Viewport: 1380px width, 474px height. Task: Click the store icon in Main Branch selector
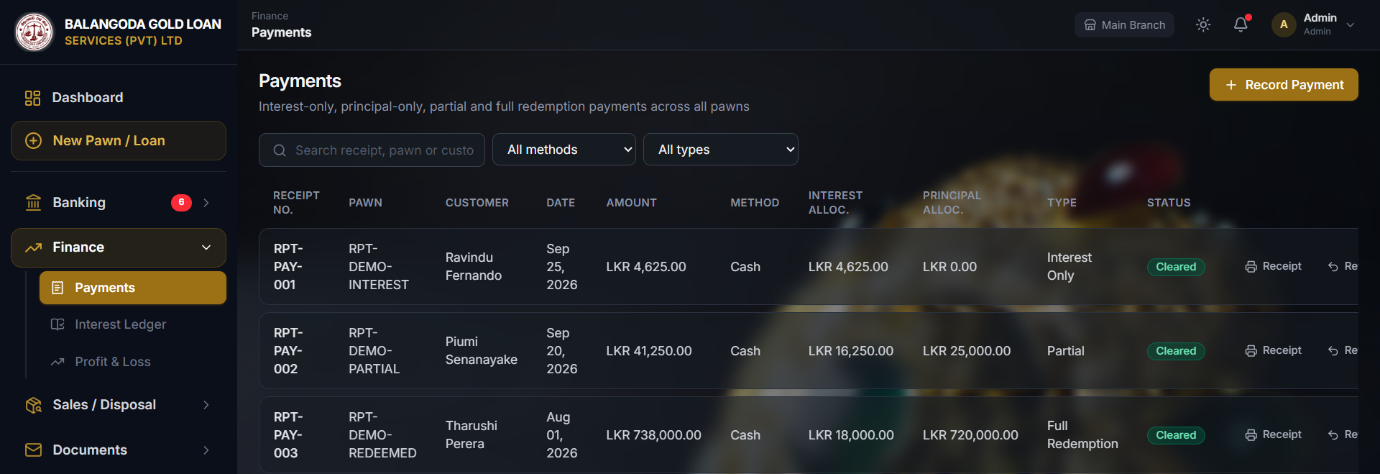(x=1090, y=25)
